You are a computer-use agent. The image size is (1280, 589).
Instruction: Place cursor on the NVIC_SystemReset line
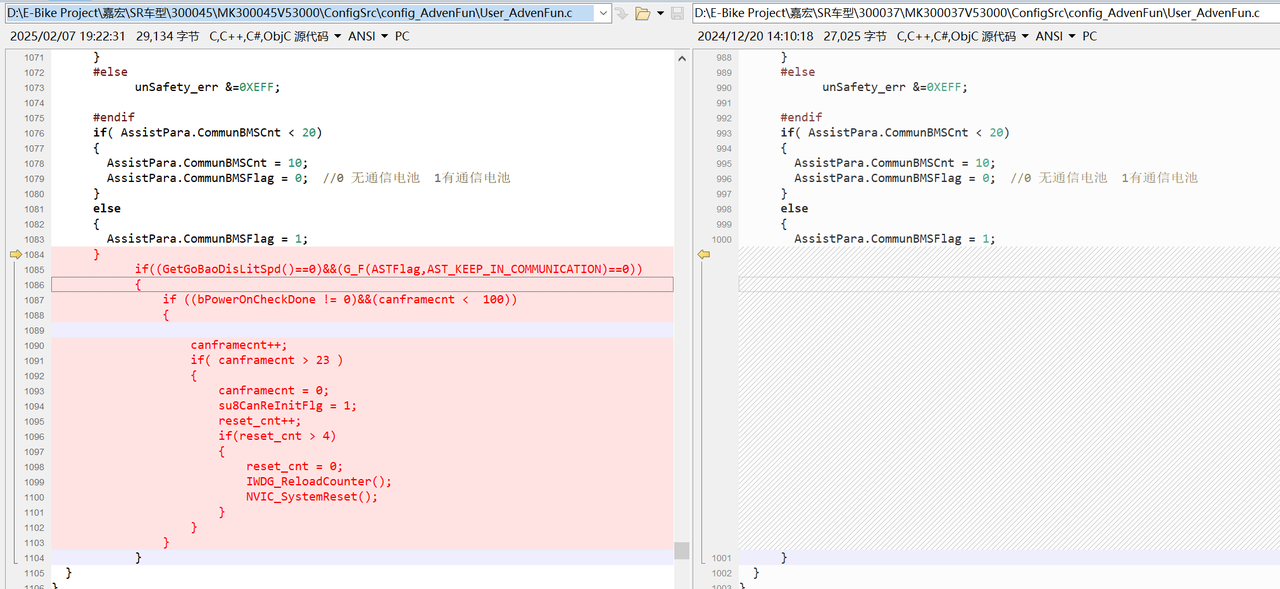[310, 496]
